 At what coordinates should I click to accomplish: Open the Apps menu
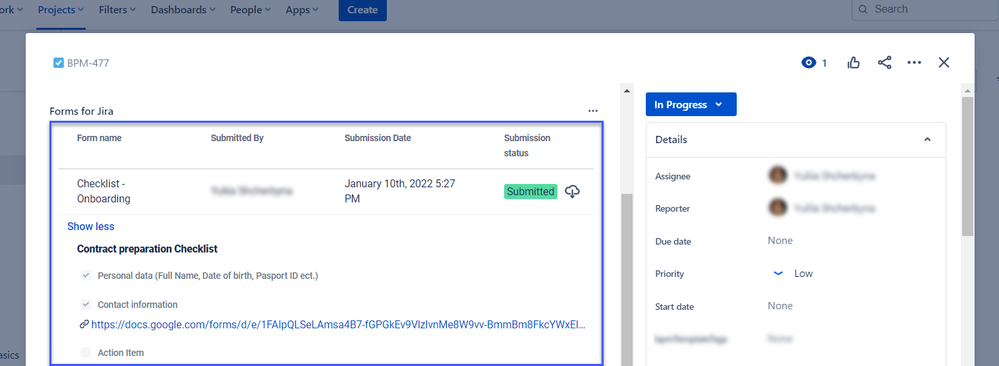pos(303,10)
